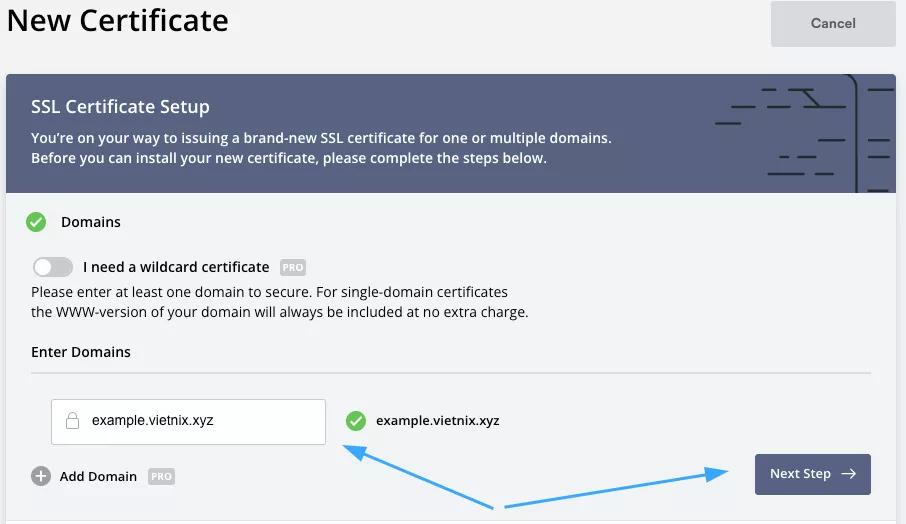Click the arrow icon inside Next Step
Screen dimensions: 906x524
pos(848,474)
